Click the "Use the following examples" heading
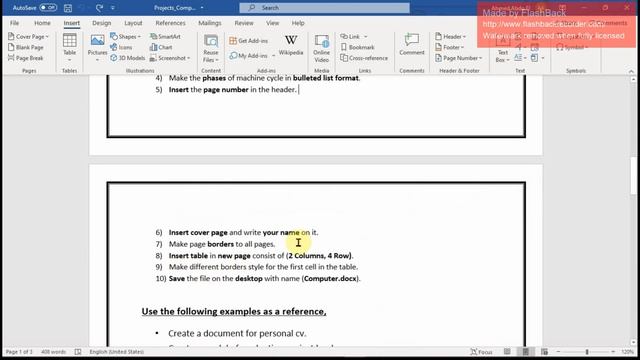 (x=234, y=311)
